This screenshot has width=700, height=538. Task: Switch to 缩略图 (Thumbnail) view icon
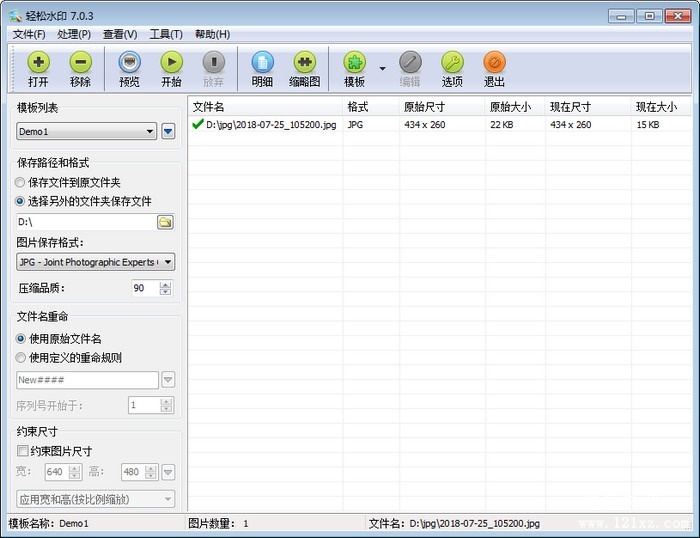click(304, 69)
